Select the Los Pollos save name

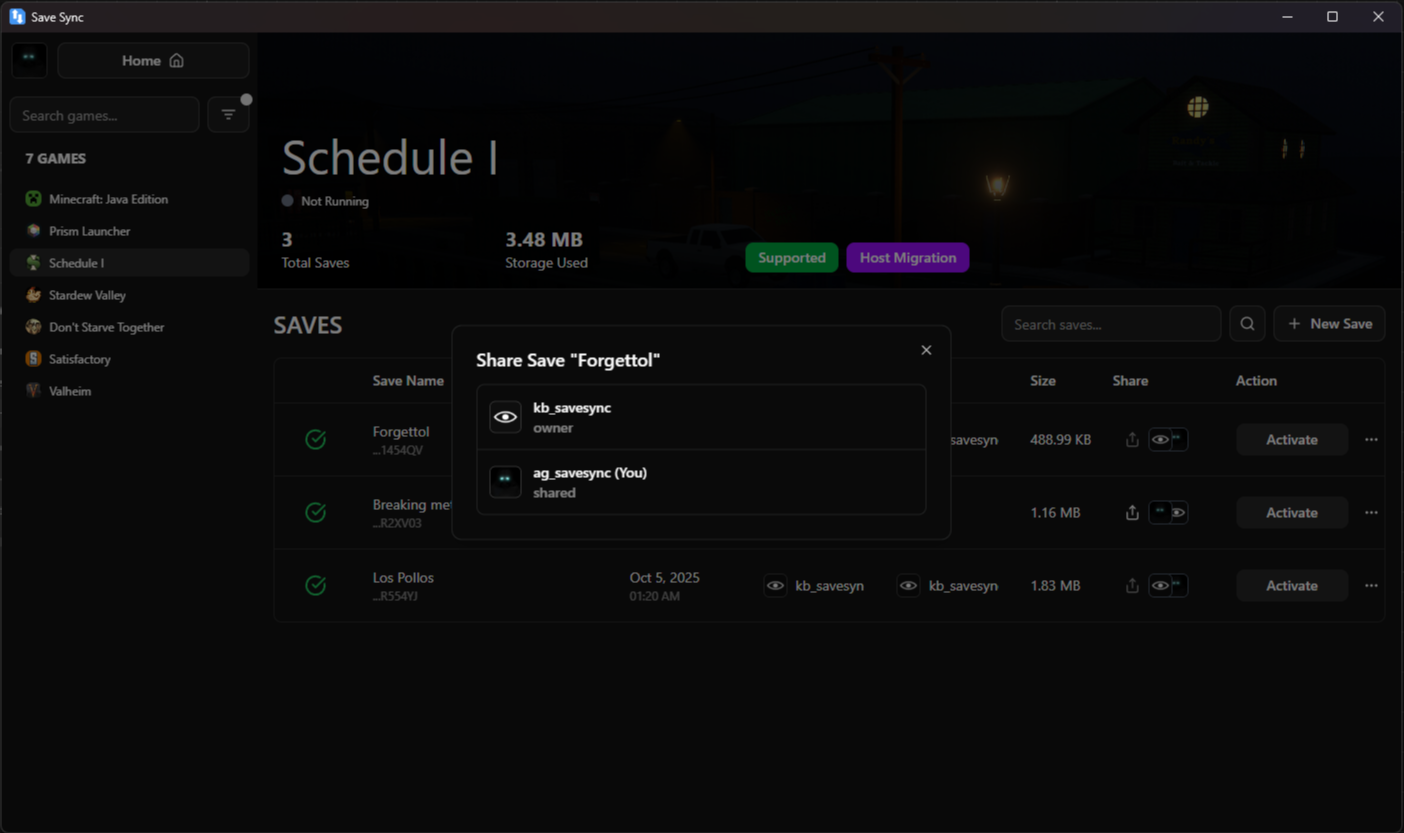pyautogui.click(x=403, y=578)
